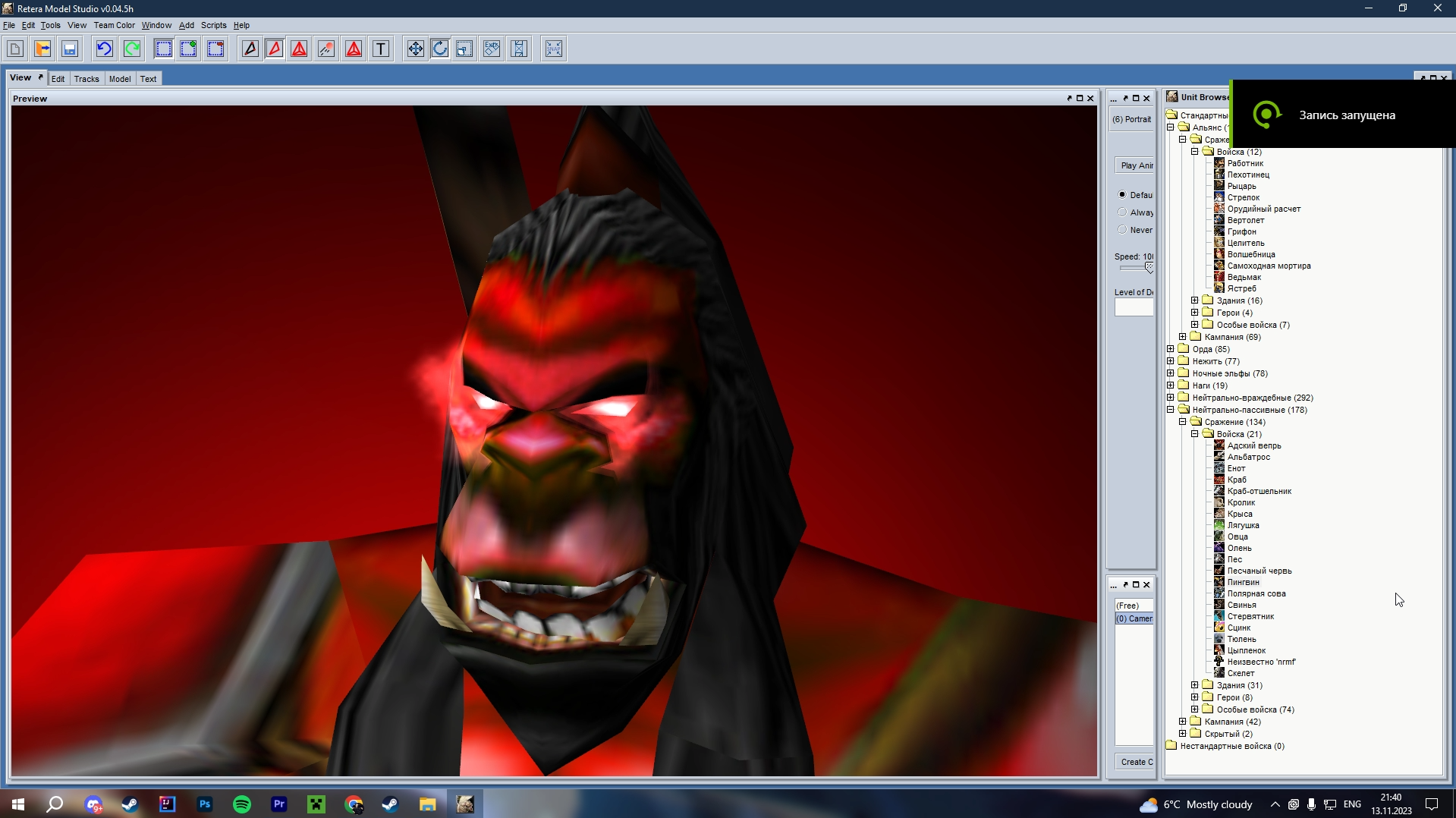This screenshot has height=818, width=1456.
Task: Select the Грифон unit portrait icon
Action: point(1219,231)
